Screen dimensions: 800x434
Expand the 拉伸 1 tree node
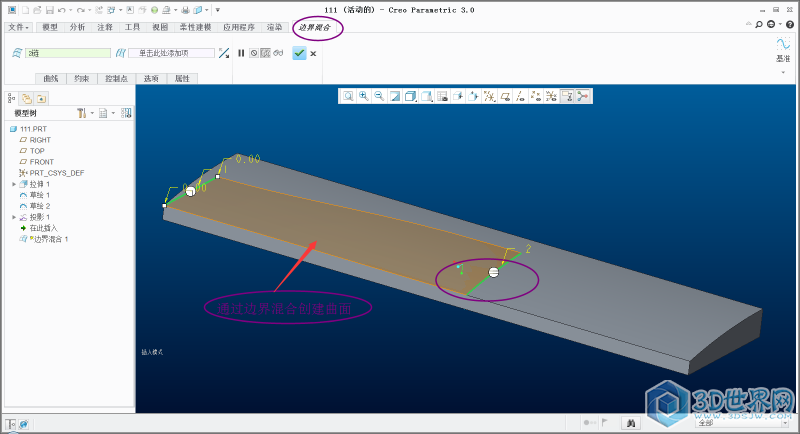(14, 184)
